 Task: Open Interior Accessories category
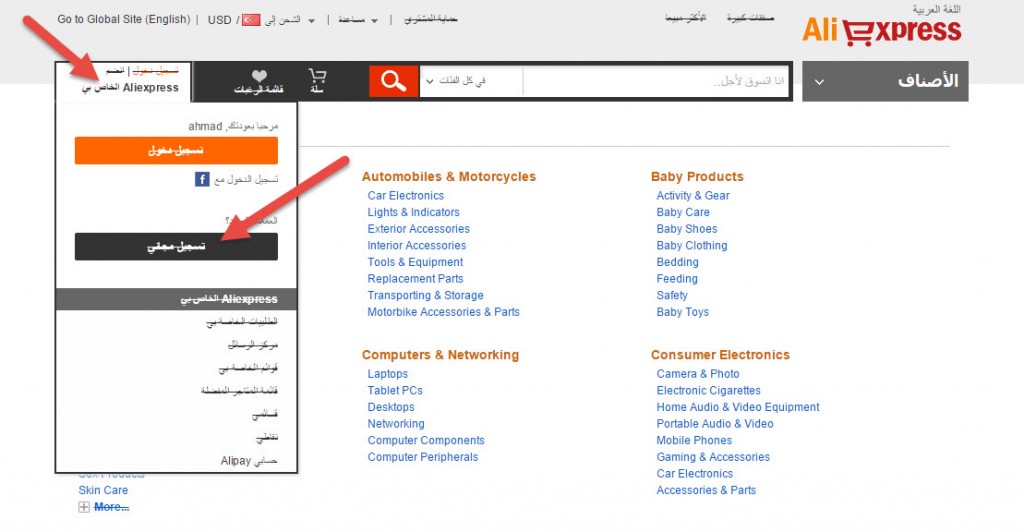tap(417, 245)
